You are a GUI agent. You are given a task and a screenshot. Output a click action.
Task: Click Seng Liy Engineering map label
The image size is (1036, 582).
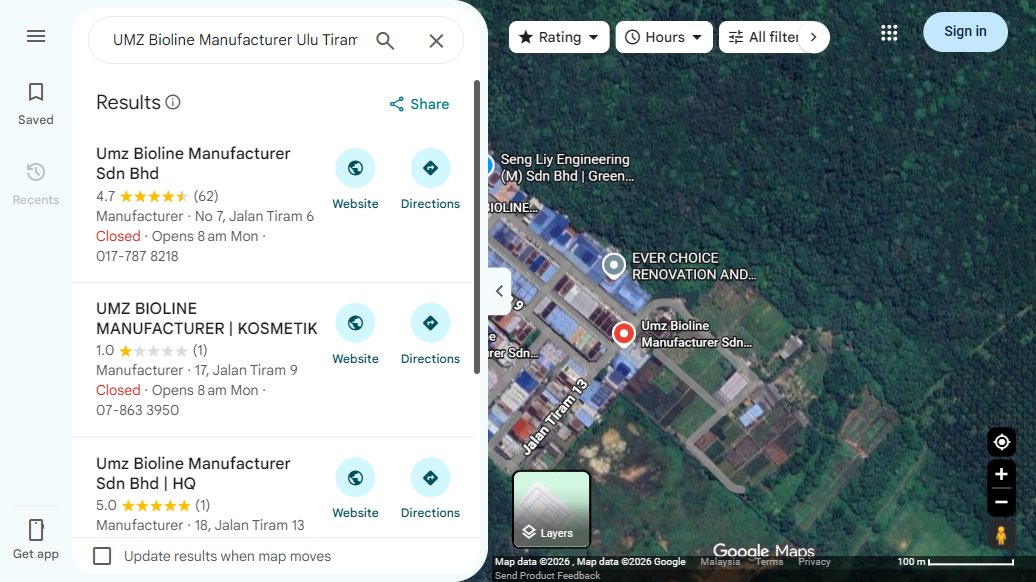(x=567, y=168)
